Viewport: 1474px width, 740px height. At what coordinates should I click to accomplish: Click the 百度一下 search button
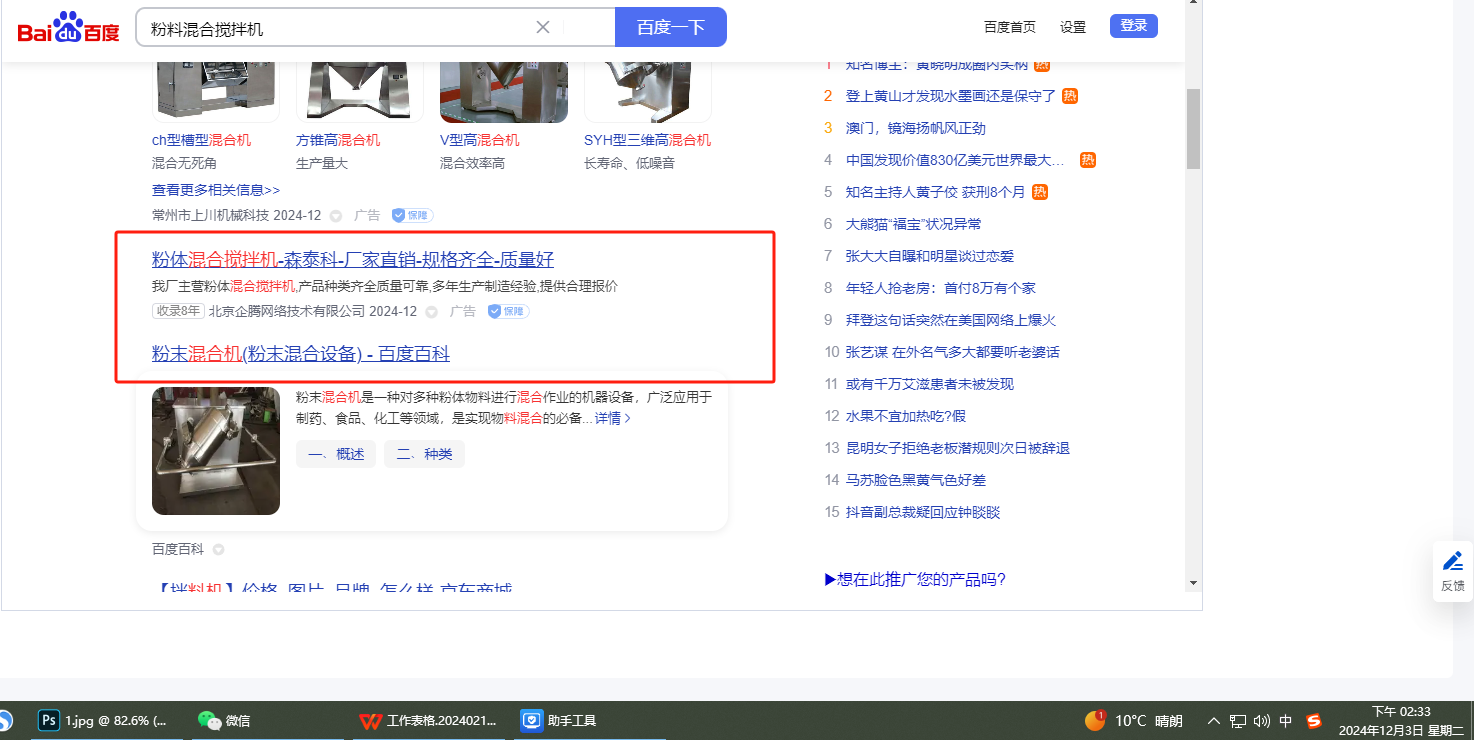(671, 27)
